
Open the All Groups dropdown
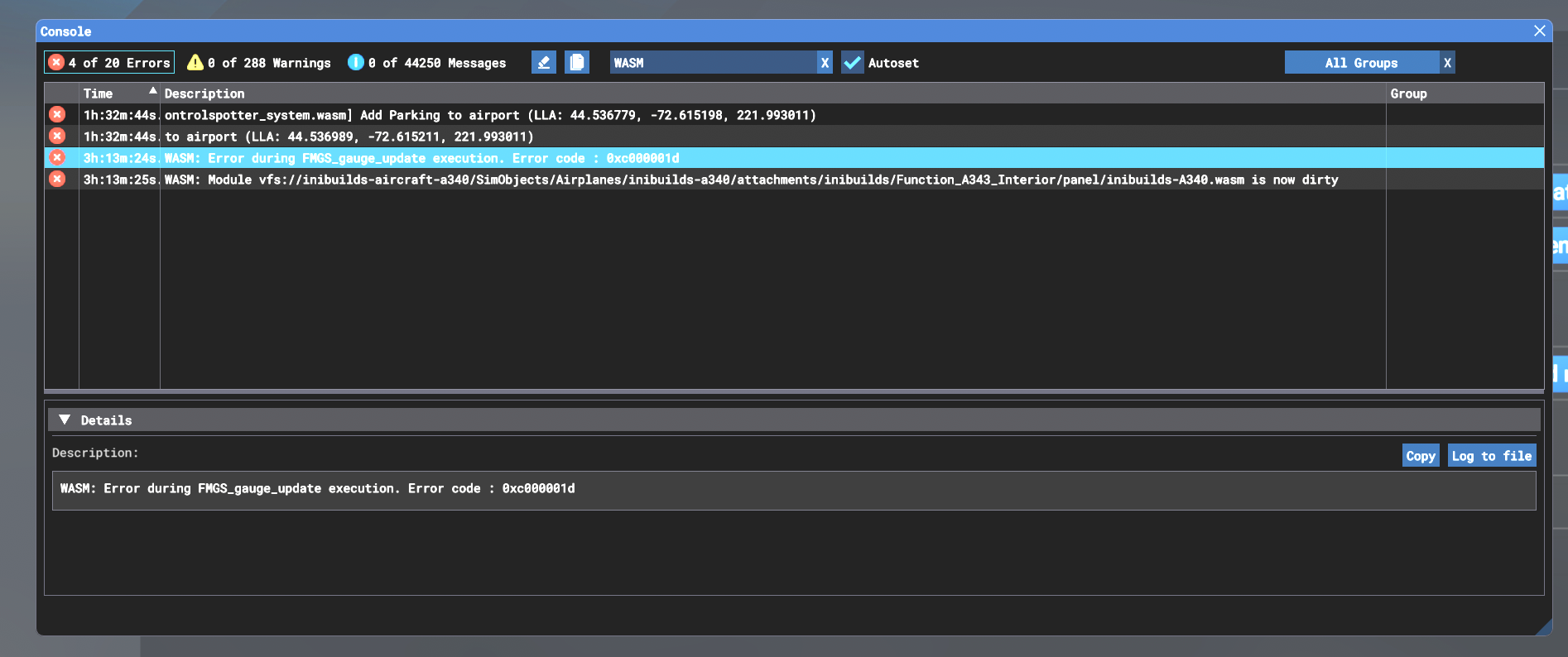coord(1361,63)
